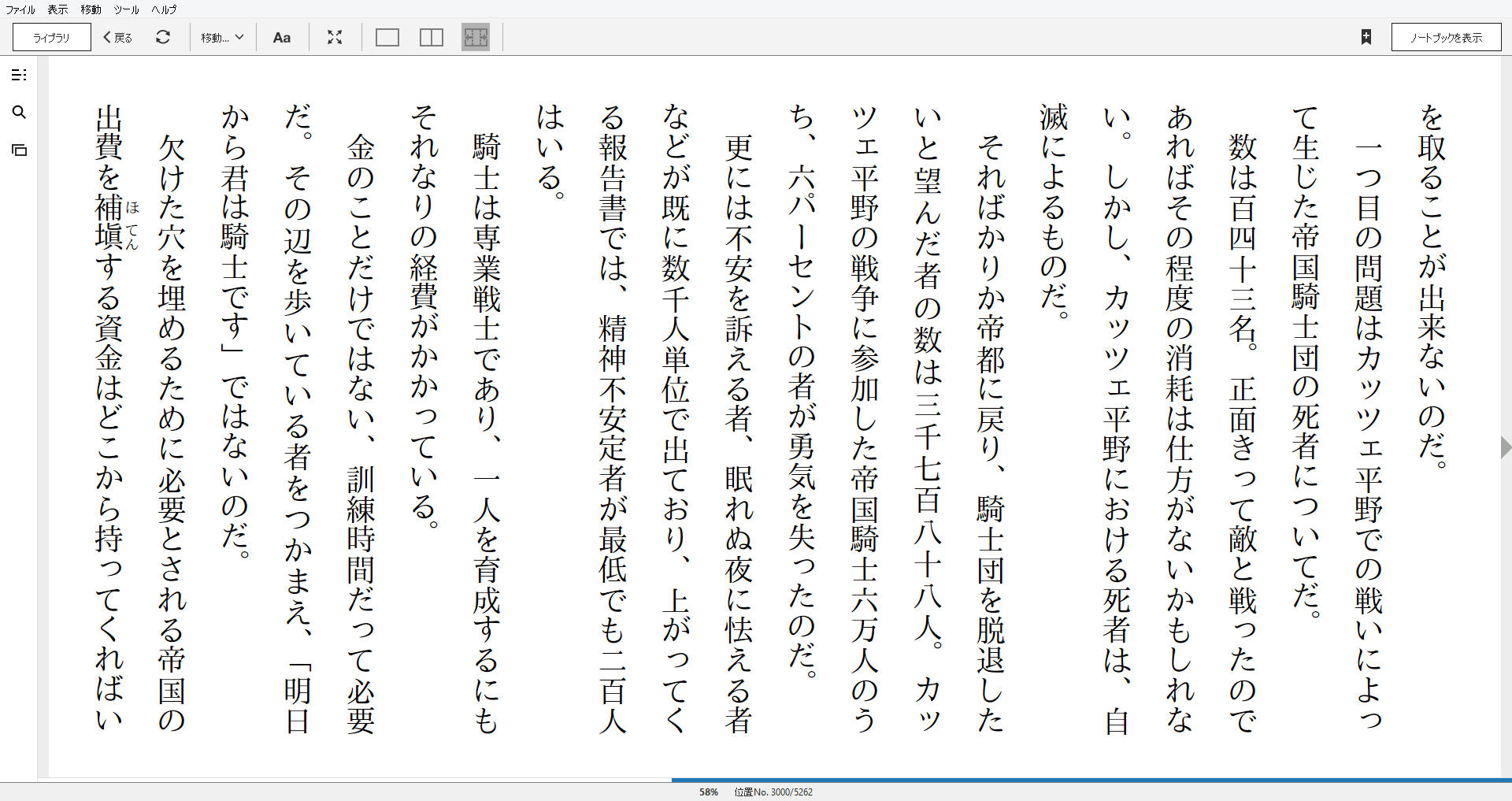
Task: Click the short line はいる。
Action: [550, 153]
